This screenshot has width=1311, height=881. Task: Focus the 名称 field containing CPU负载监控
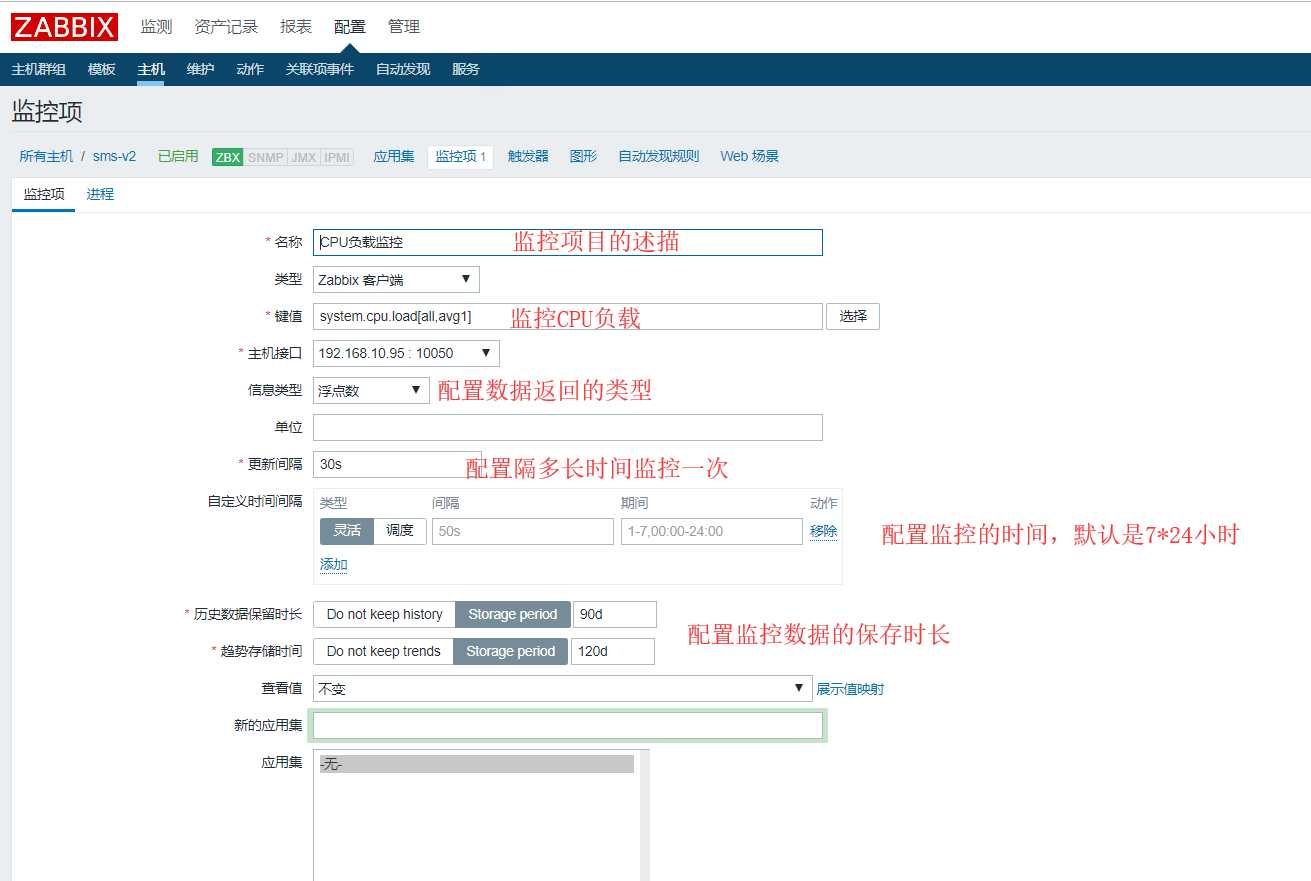(568, 242)
